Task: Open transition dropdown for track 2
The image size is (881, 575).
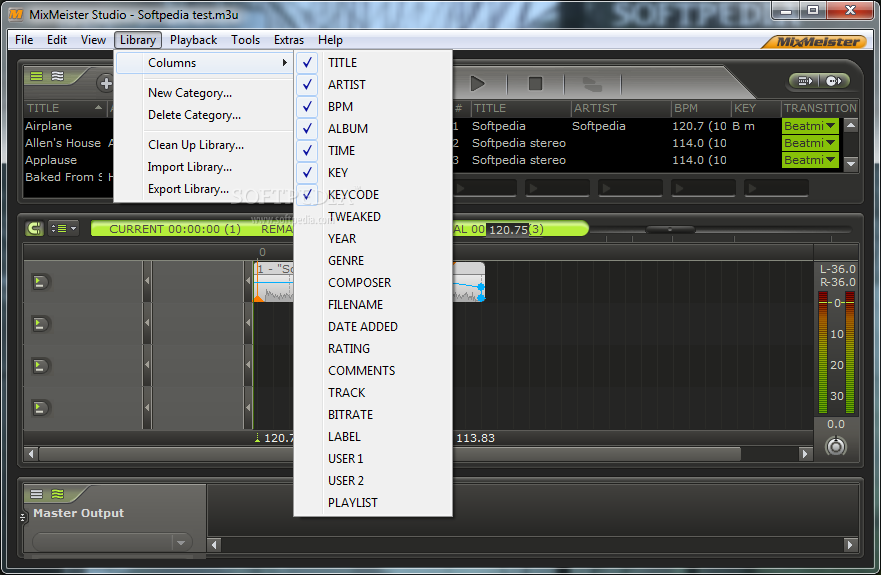Action: pos(810,143)
